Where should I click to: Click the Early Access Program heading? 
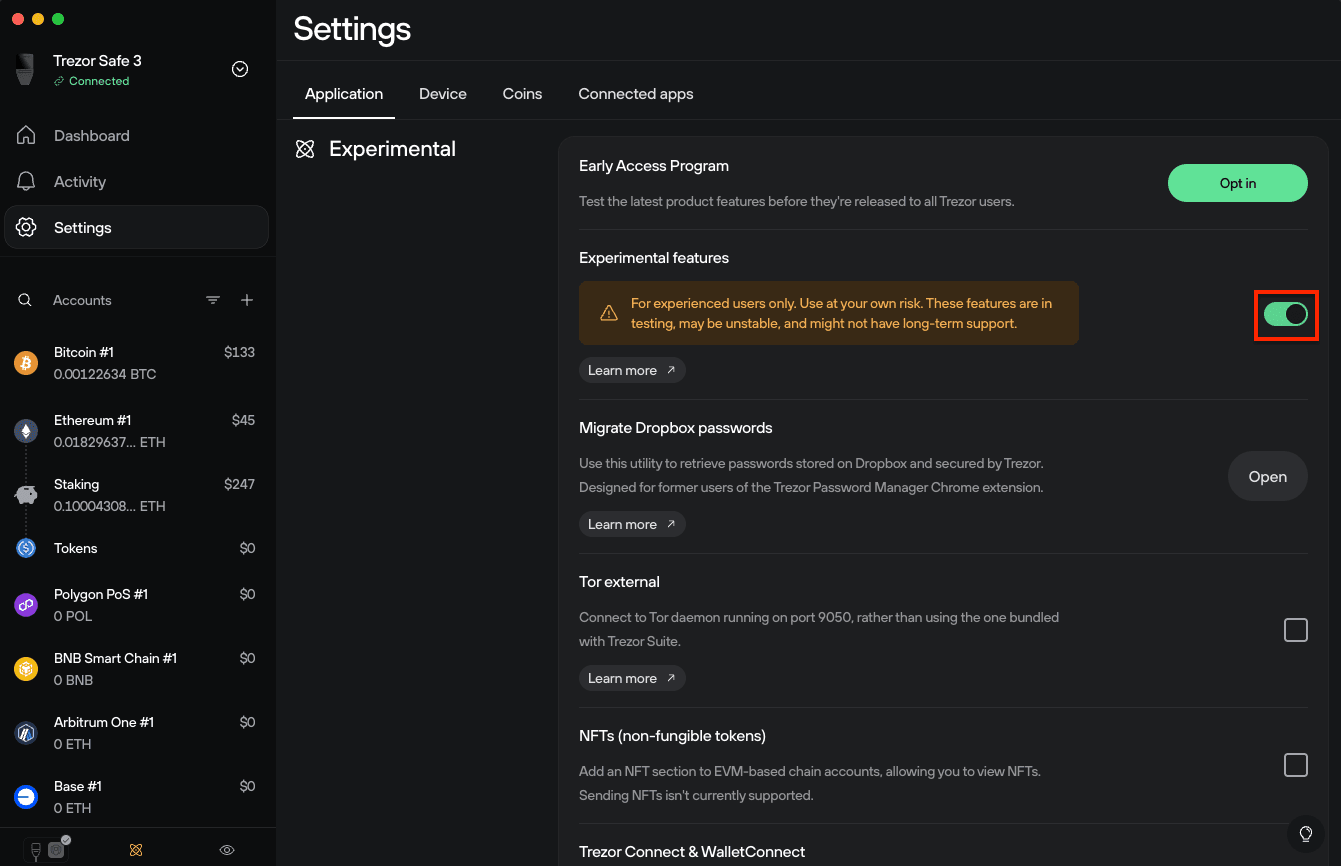[x=654, y=166]
